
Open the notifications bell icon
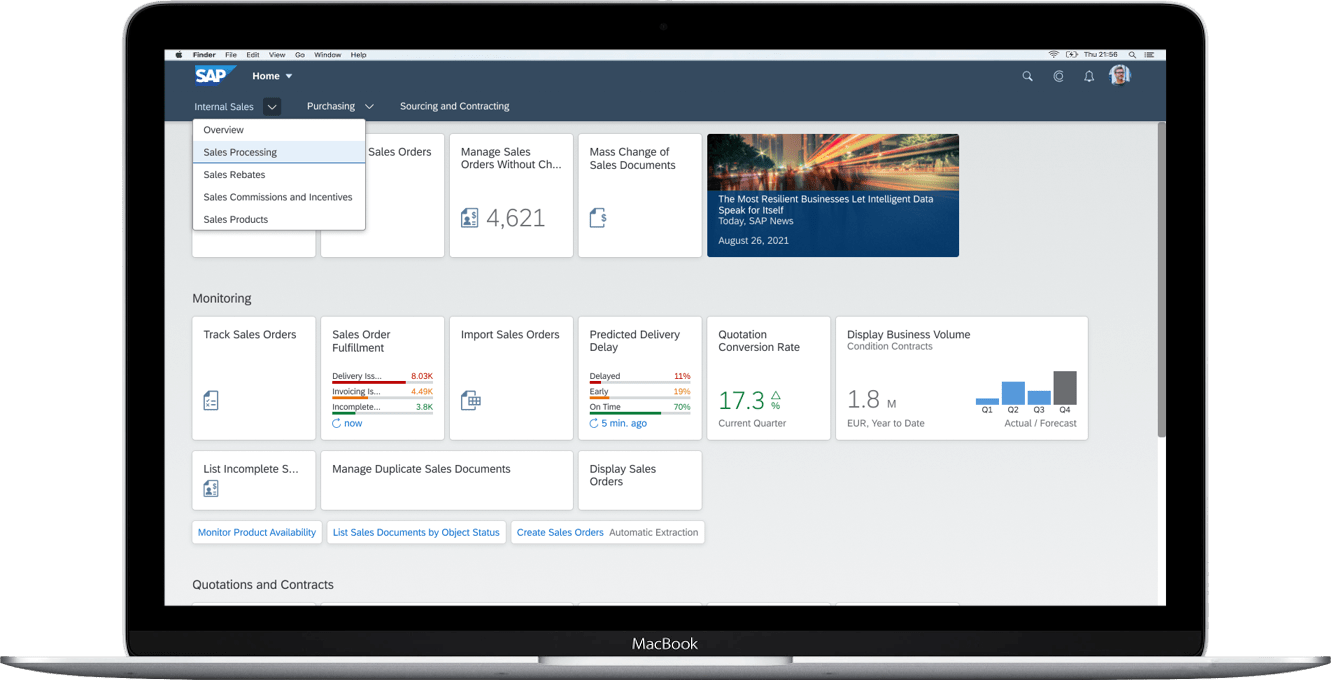(x=1089, y=76)
